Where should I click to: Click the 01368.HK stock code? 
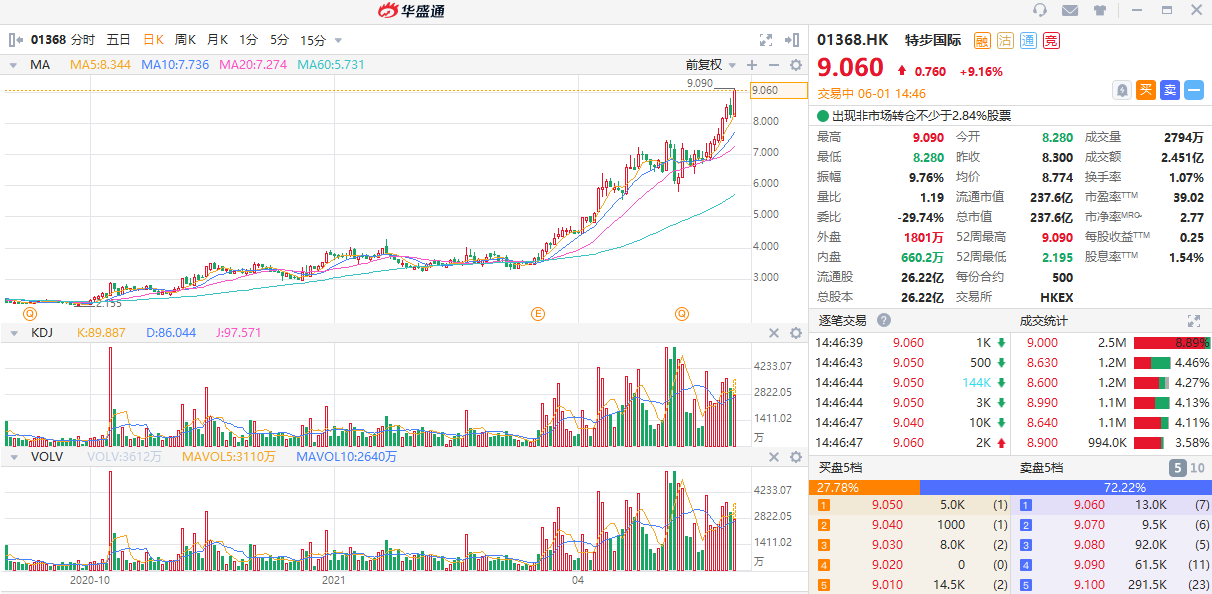[852, 41]
